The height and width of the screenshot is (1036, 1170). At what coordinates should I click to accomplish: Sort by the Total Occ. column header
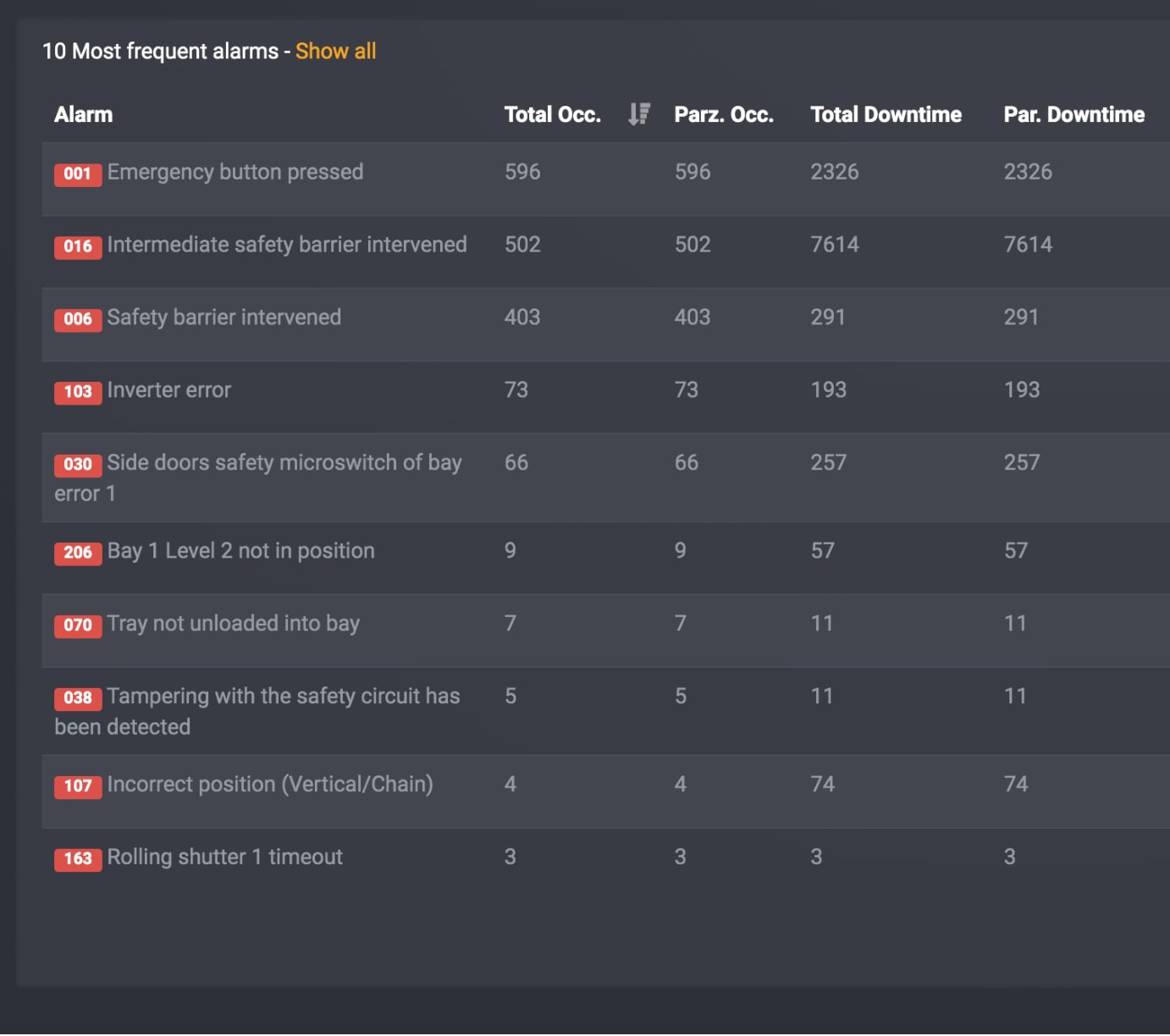click(x=552, y=114)
